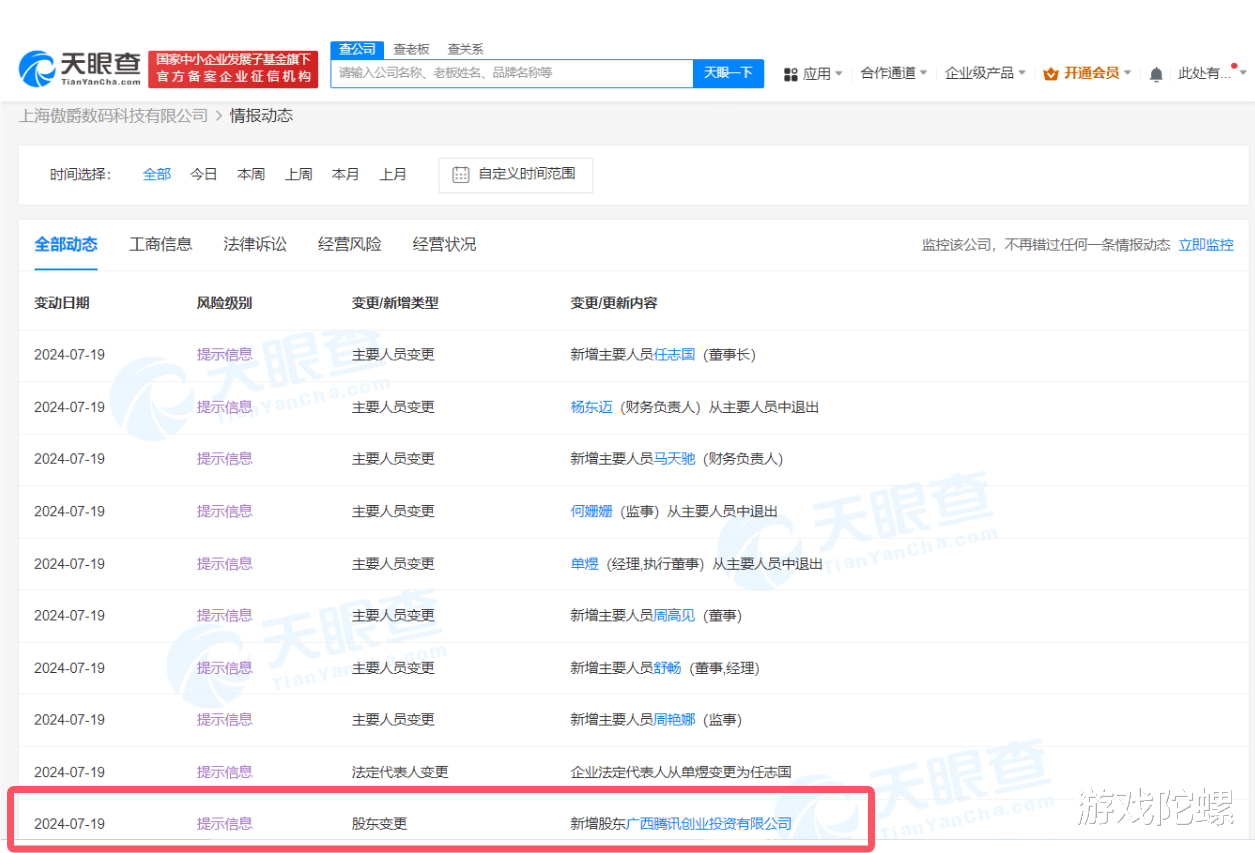Expand the 合作通道 menu
This screenshot has width=1255, height=853.
pos(894,73)
